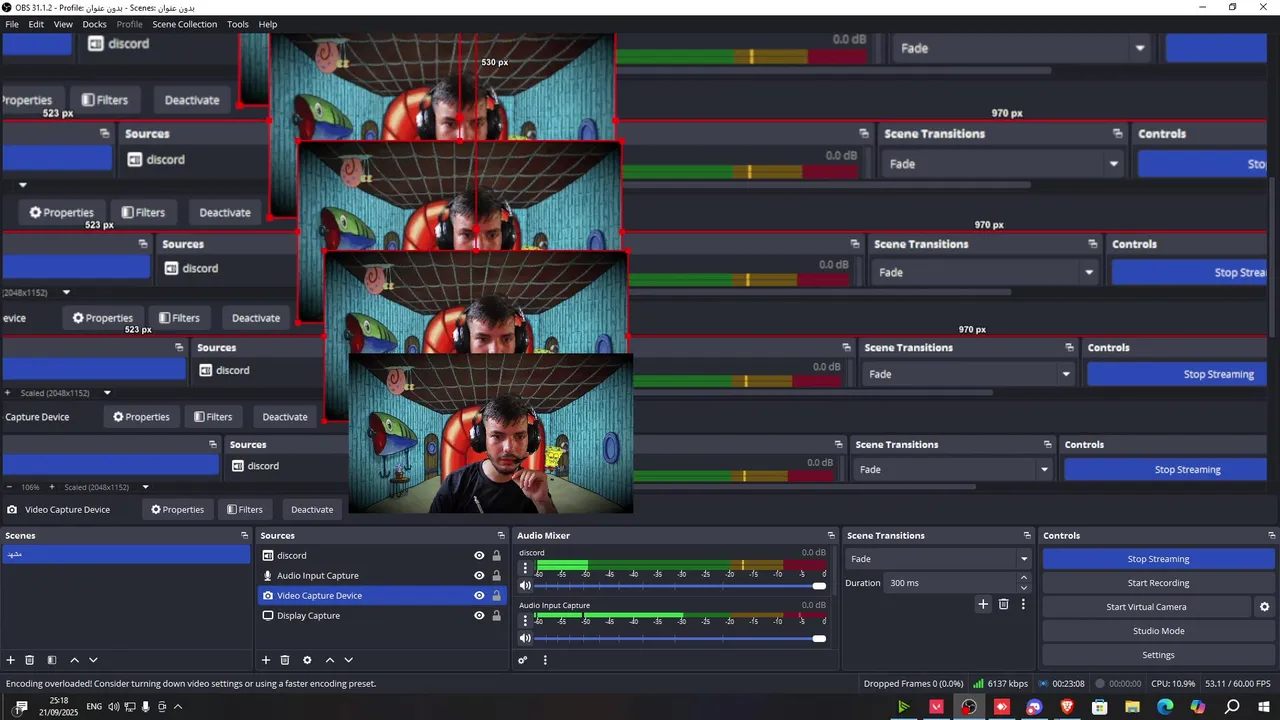Float the Sources dock
The height and width of the screenshot is (720, 1280).
point(501,536)
